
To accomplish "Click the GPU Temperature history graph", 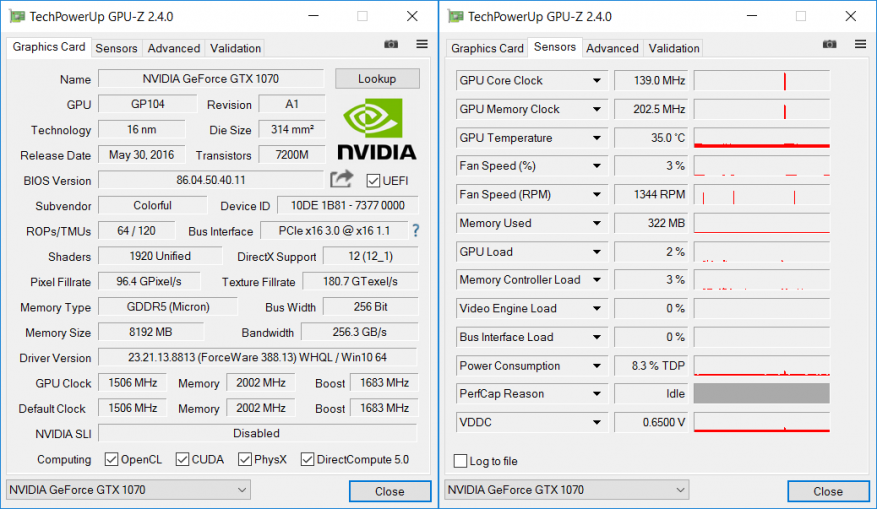I will tap(761, 138).
